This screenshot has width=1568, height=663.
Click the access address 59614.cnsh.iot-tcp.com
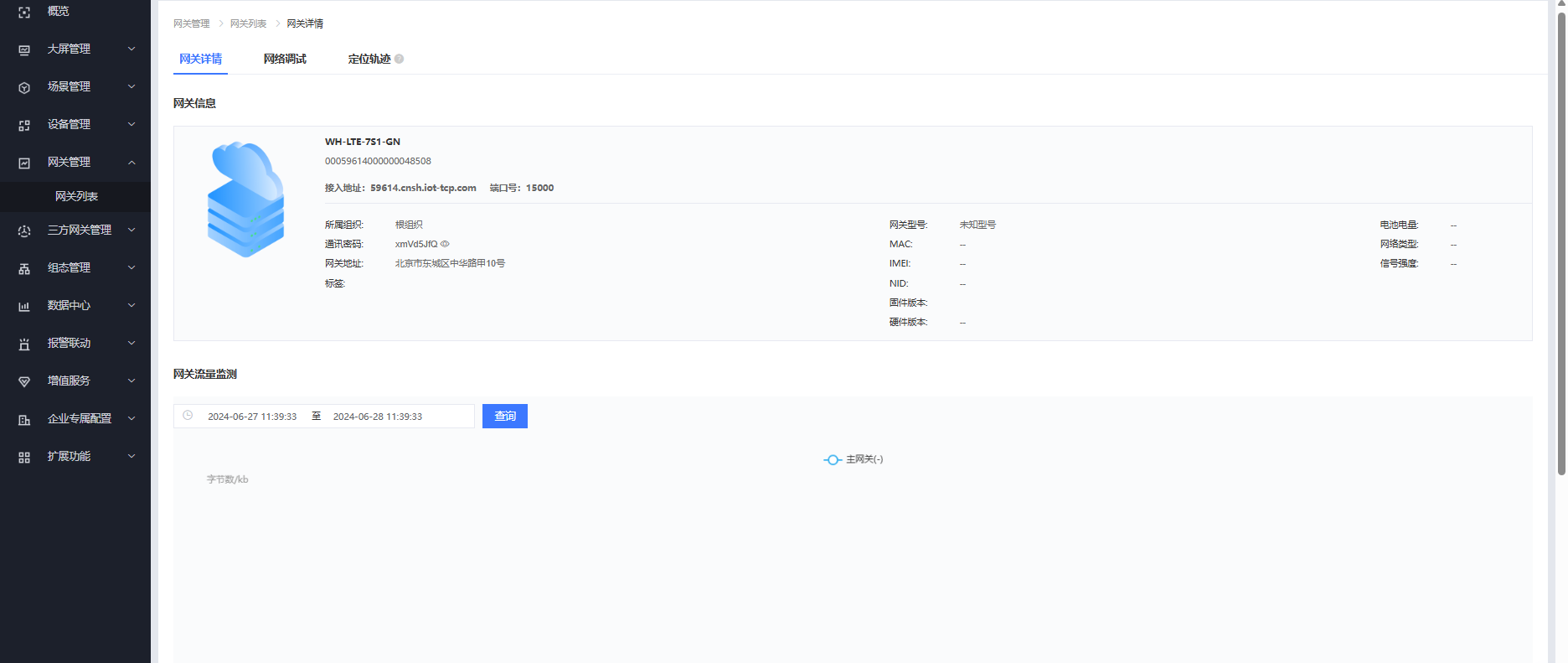423,188
